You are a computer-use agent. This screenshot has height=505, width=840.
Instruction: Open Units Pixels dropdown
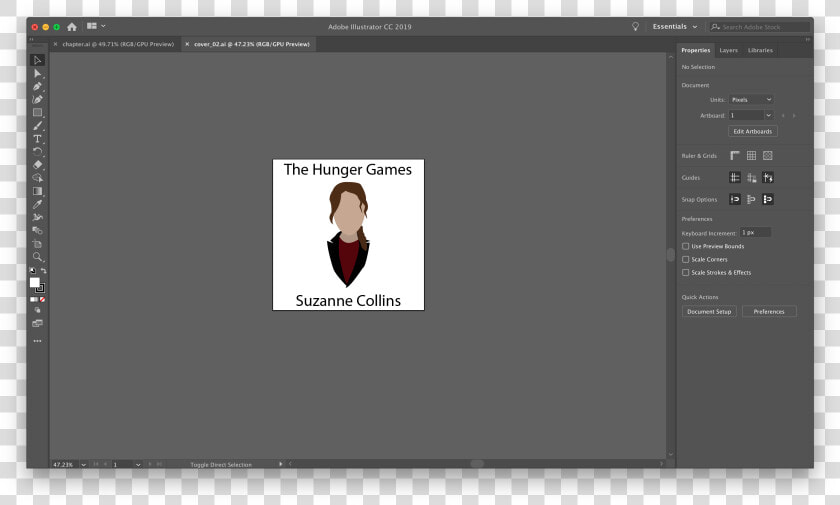click(751, 100)
